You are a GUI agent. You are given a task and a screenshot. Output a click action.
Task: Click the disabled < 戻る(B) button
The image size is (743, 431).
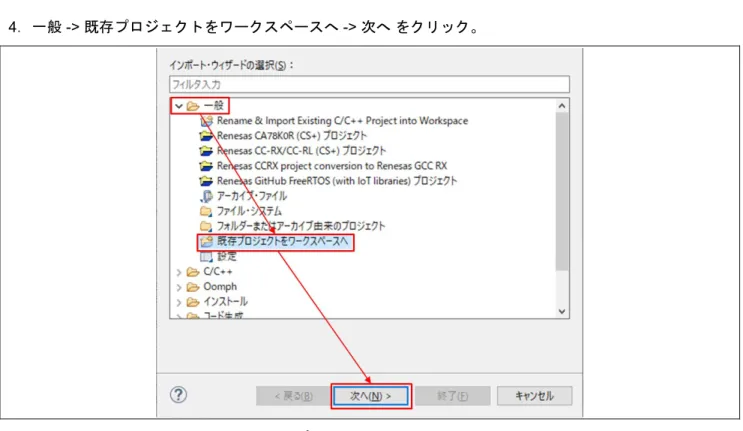(x=293, y=396)
